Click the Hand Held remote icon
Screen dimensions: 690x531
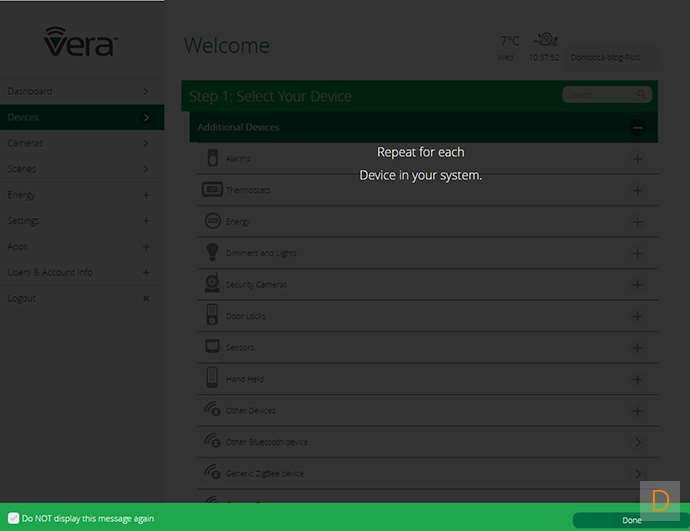point(212,378)
